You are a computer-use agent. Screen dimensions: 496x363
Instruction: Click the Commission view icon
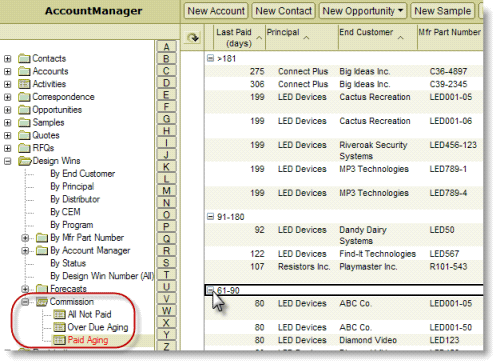coord(42,302)
